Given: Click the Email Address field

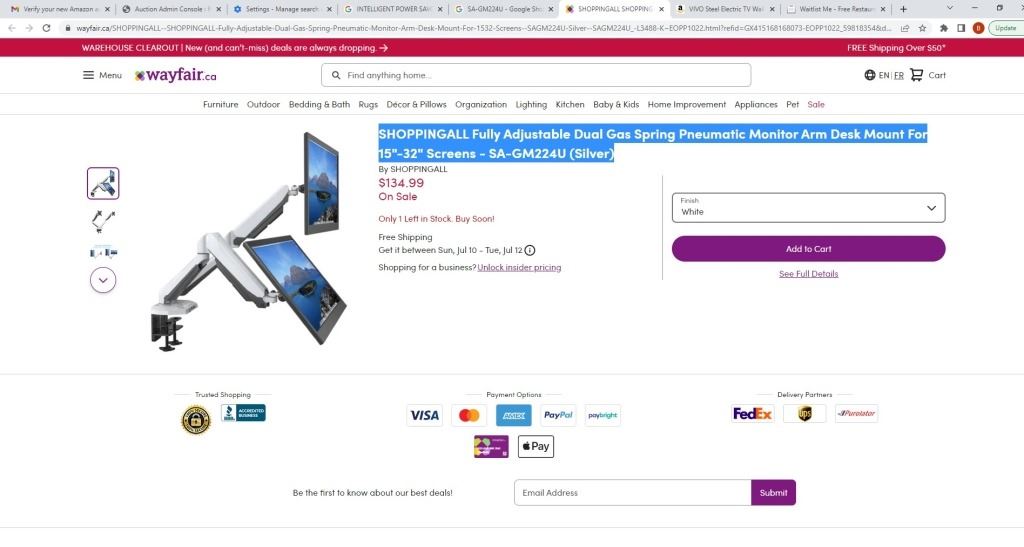Looking at the screenshot, I should pos(632,492).
